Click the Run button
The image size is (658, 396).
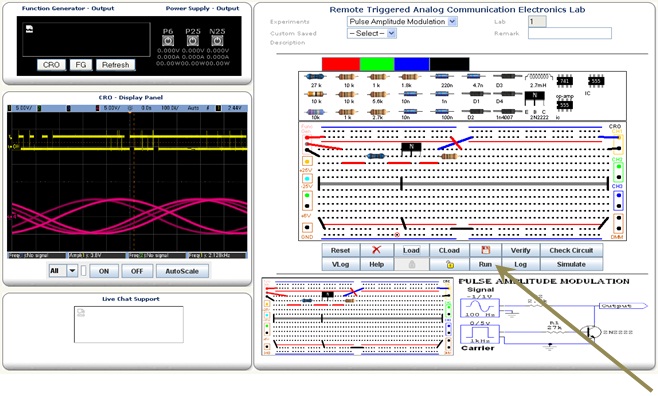(x=486, y=264)
